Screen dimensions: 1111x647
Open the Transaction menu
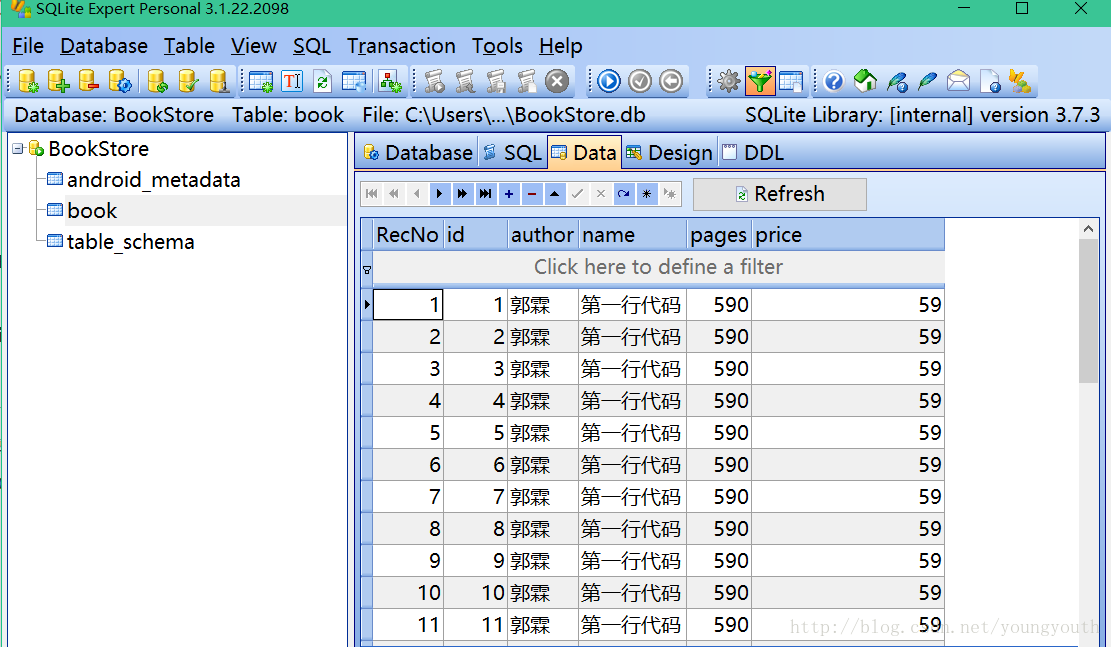[x=401, y=46]
